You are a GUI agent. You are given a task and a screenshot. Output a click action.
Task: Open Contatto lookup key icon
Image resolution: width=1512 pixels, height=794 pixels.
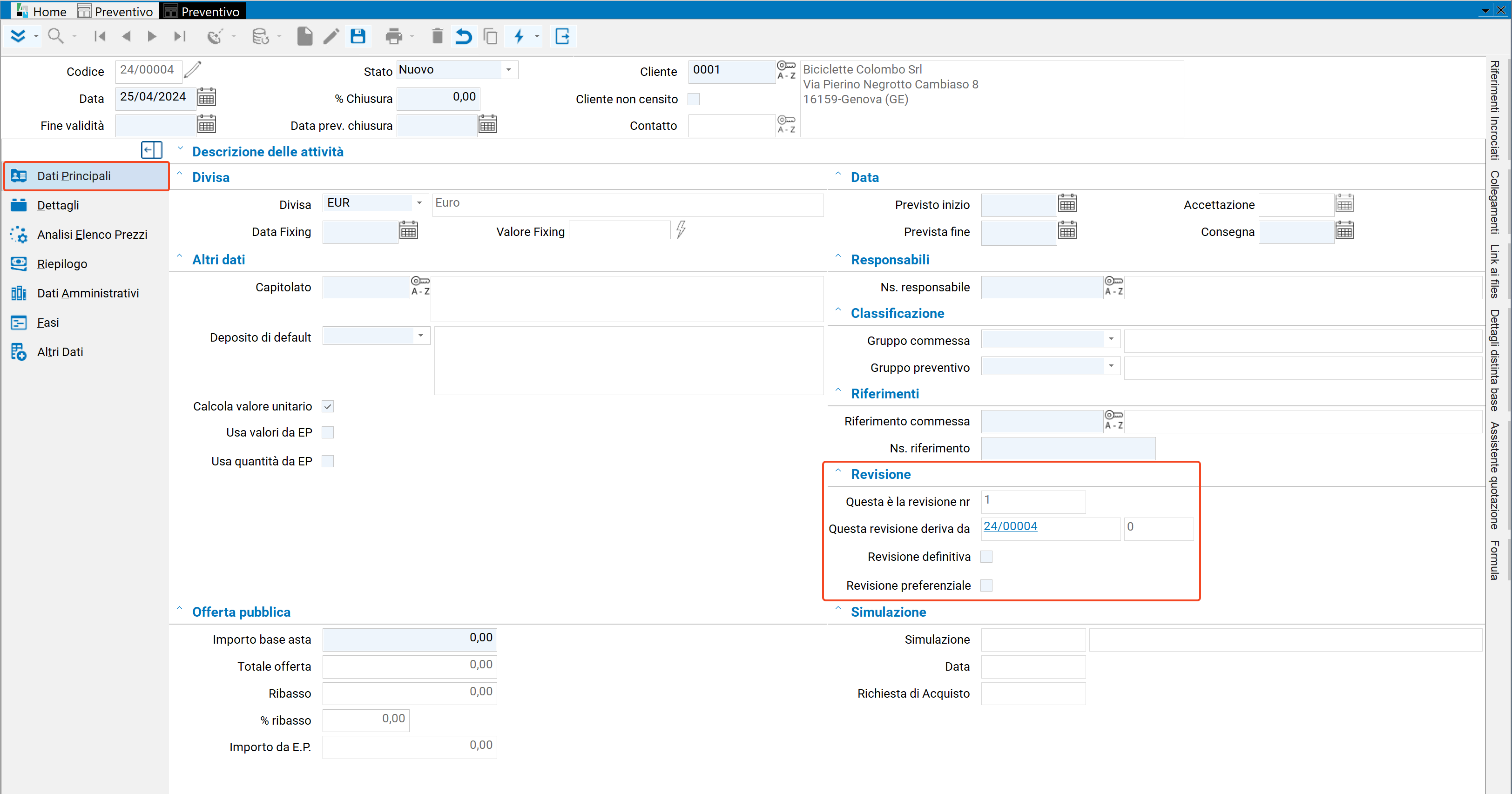tap(786, 124)
